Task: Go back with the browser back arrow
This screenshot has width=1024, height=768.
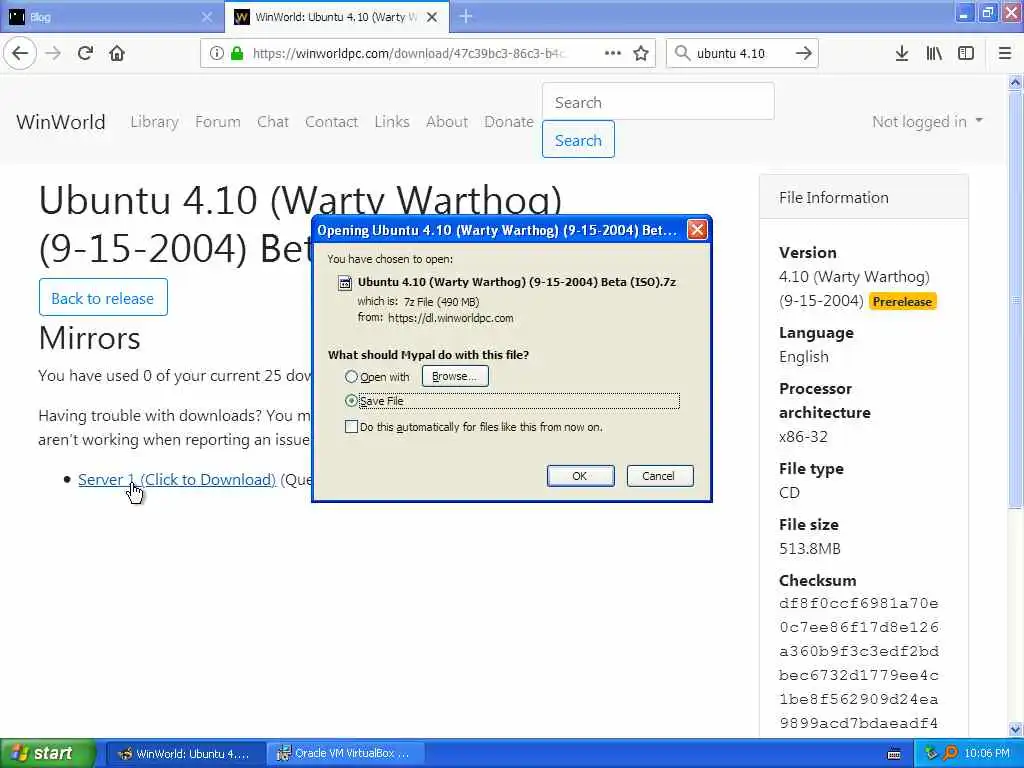Action: pos(20,54)
